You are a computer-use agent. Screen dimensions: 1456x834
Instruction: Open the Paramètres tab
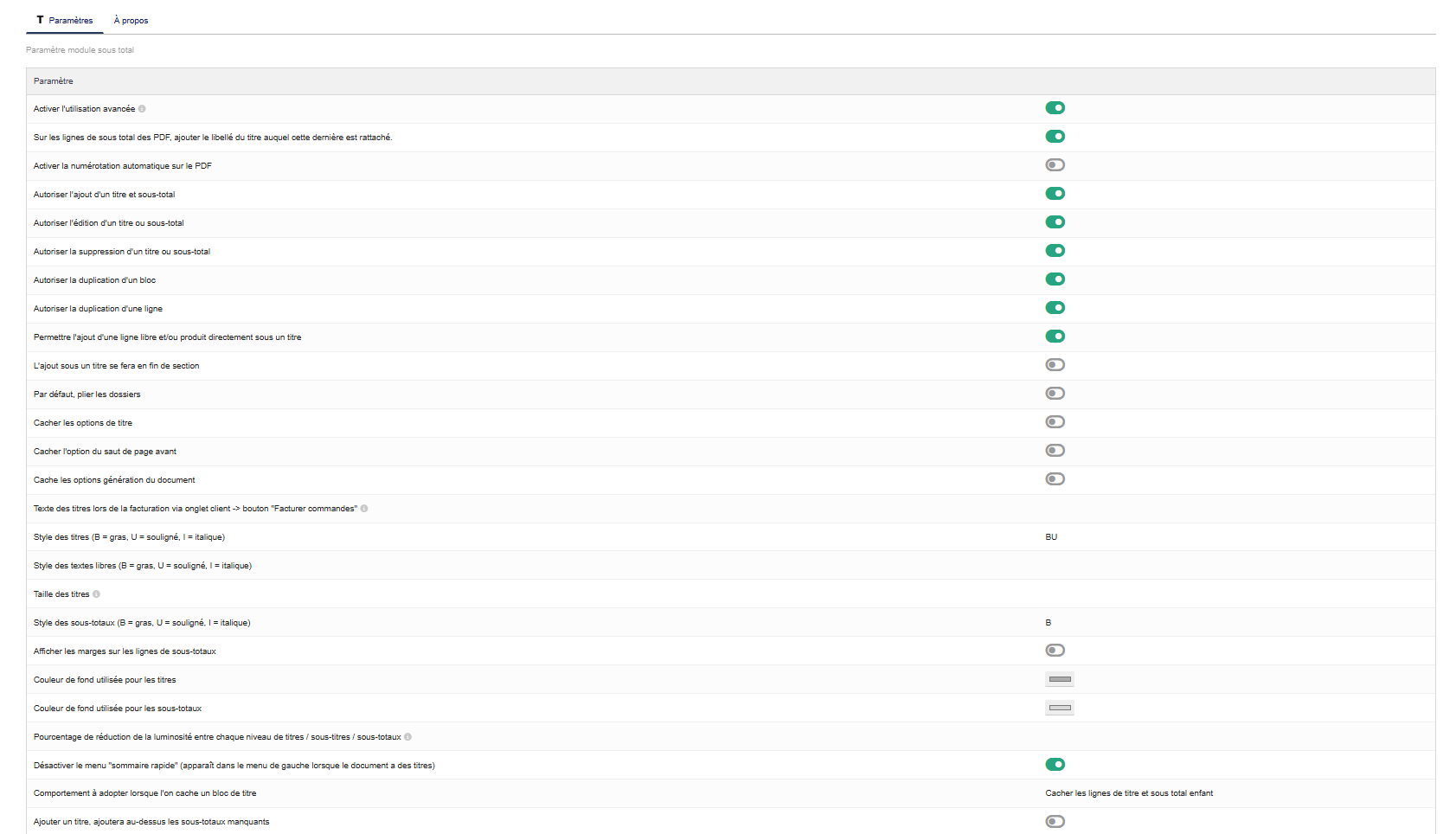[x=65, y=20]
